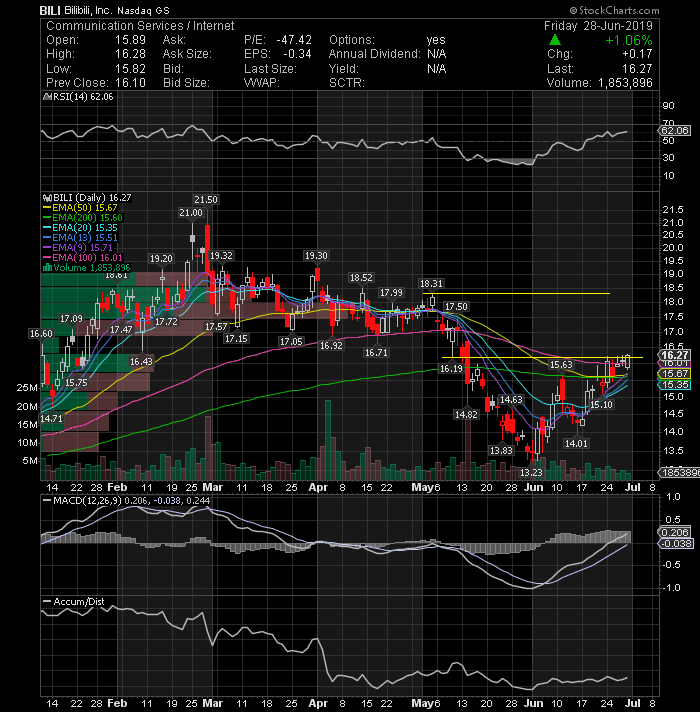Click the Friday 28-Jun-2019 date text
This screenshot has width=700, height=712.
click(x=598, y=25)
